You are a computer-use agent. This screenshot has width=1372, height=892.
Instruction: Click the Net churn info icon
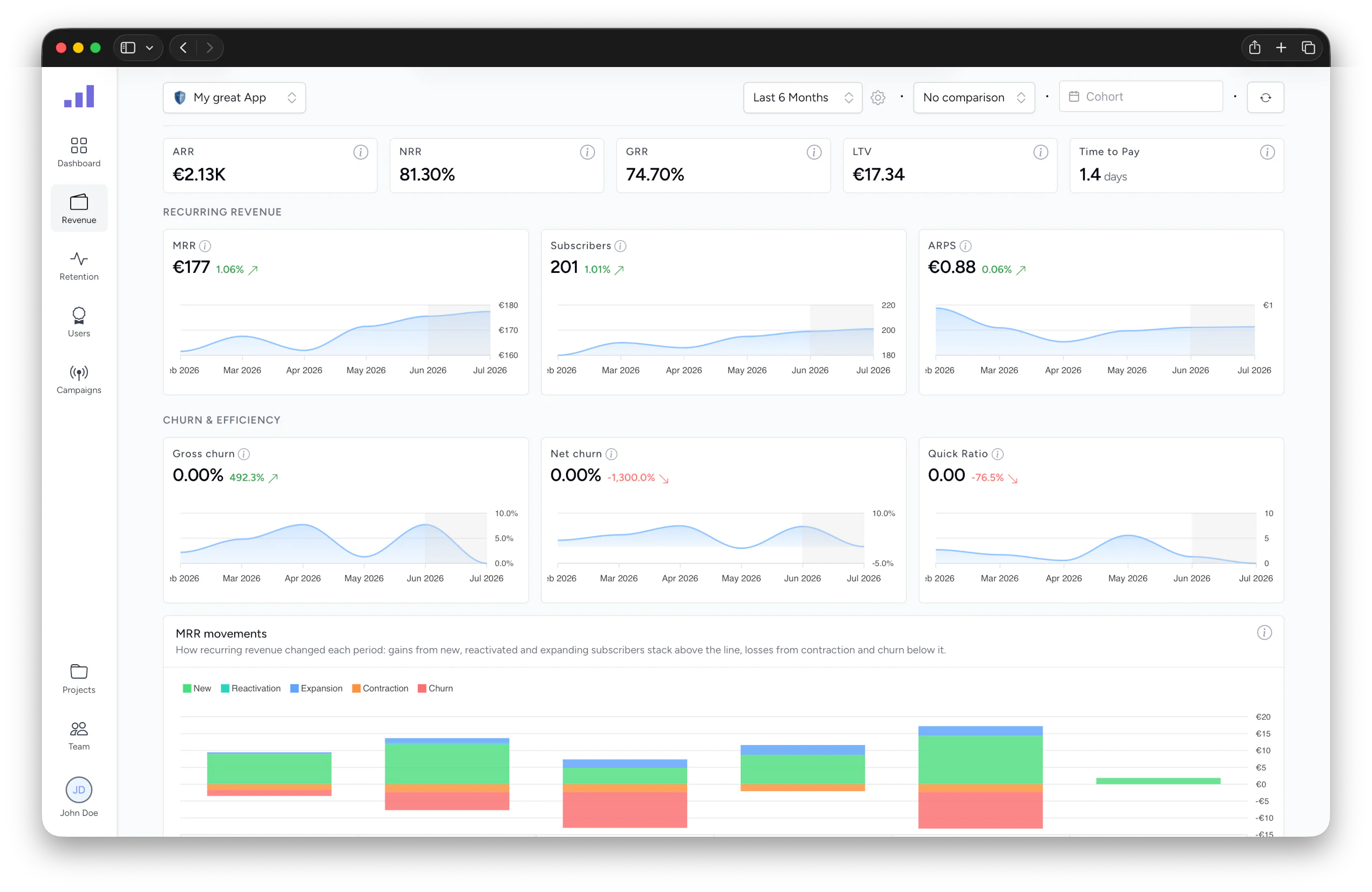pyautogui.click(x=612, y=455)
